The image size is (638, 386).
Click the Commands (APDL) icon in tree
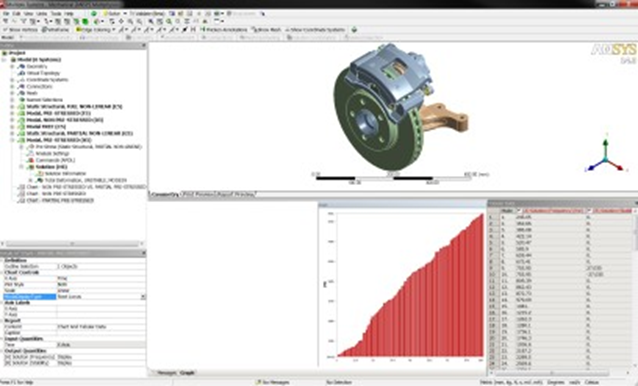pyautogui.click(x=31, y=160)
